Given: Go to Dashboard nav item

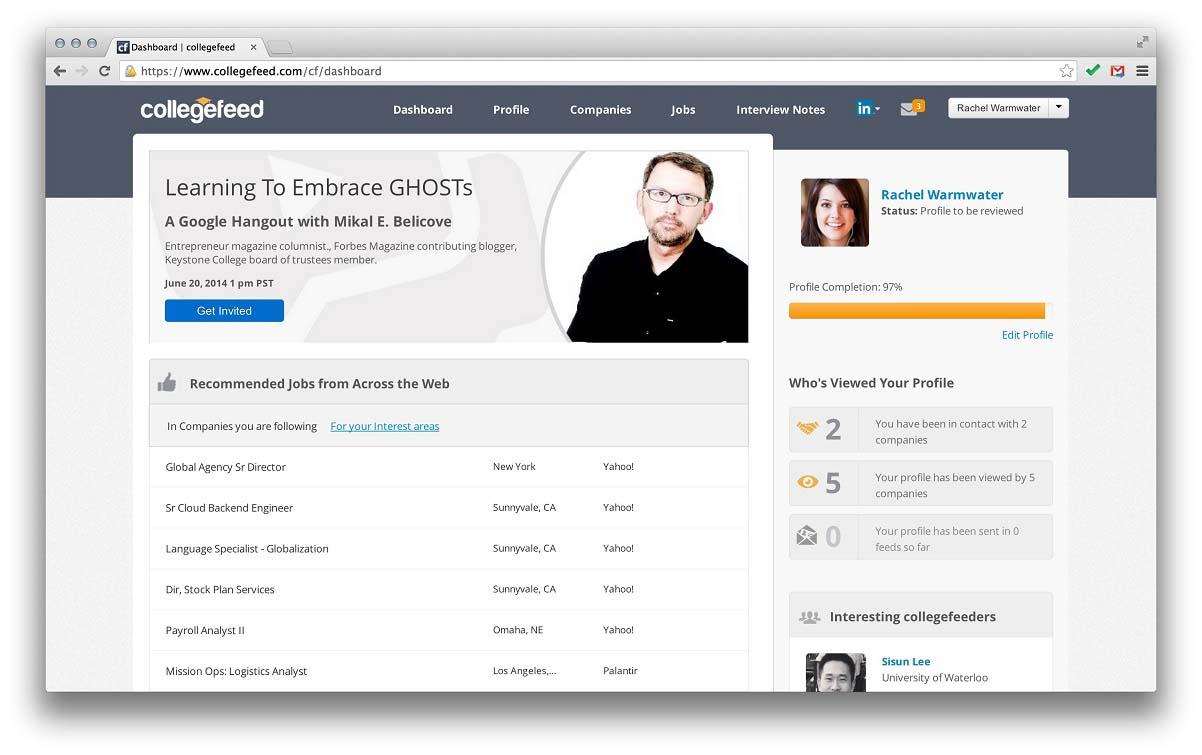Looking at the screenshot, I should point(423,110).
